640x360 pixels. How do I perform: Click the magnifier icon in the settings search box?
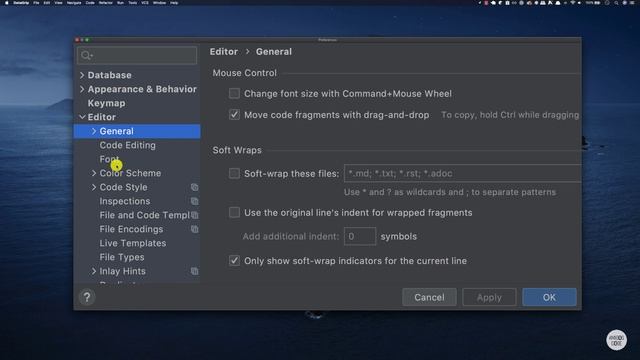[87, 55]
